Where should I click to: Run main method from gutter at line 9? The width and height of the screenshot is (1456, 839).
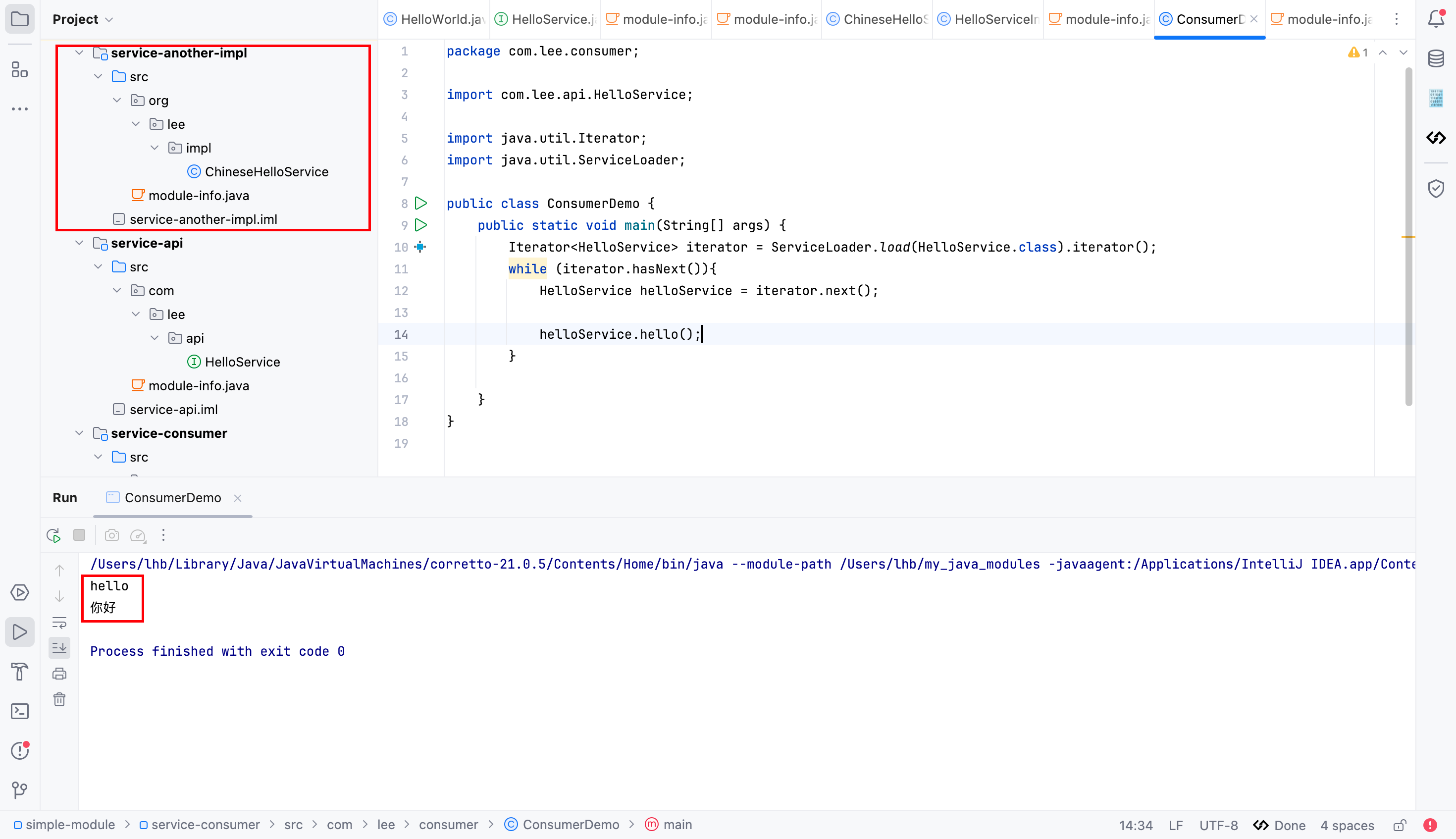click(421, 225)
